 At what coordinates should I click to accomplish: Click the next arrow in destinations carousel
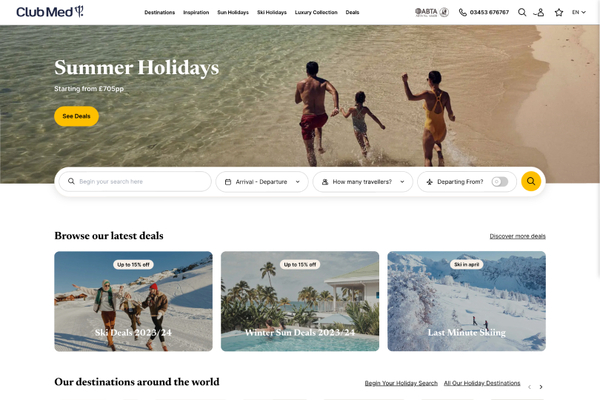[541, 387]
